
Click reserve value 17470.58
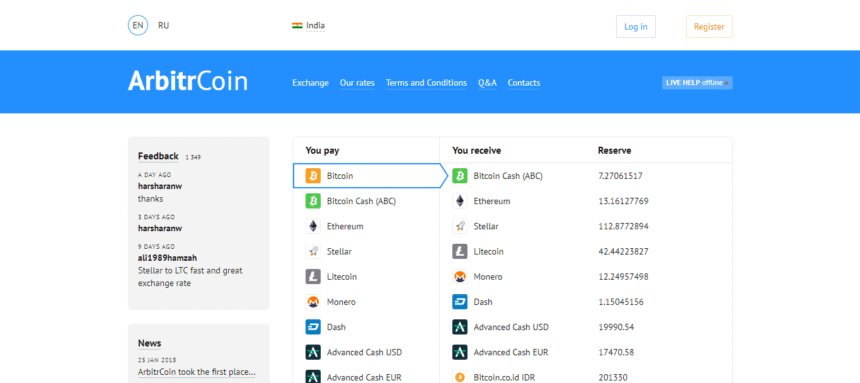click(616, 353)
